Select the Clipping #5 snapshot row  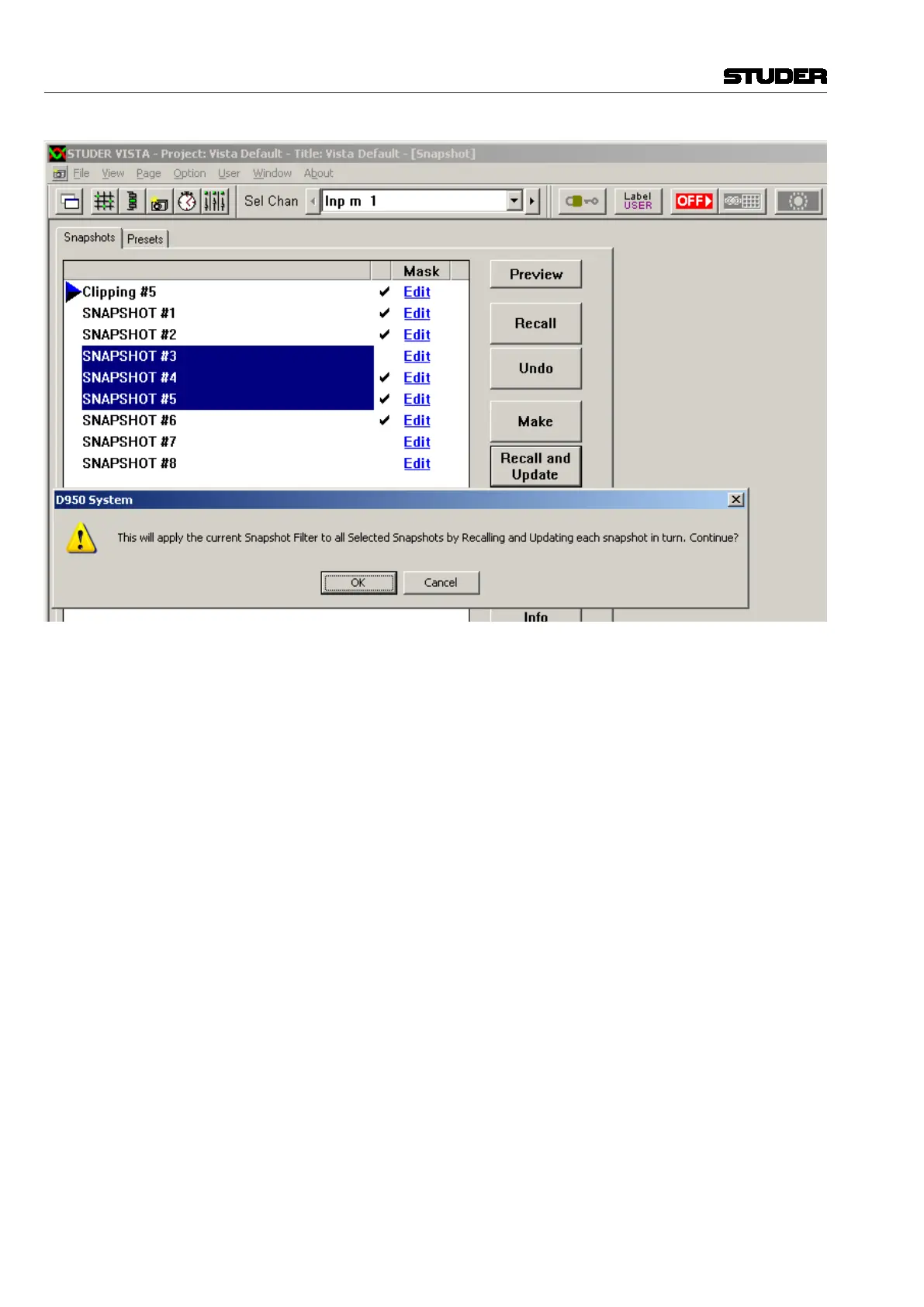227,292
